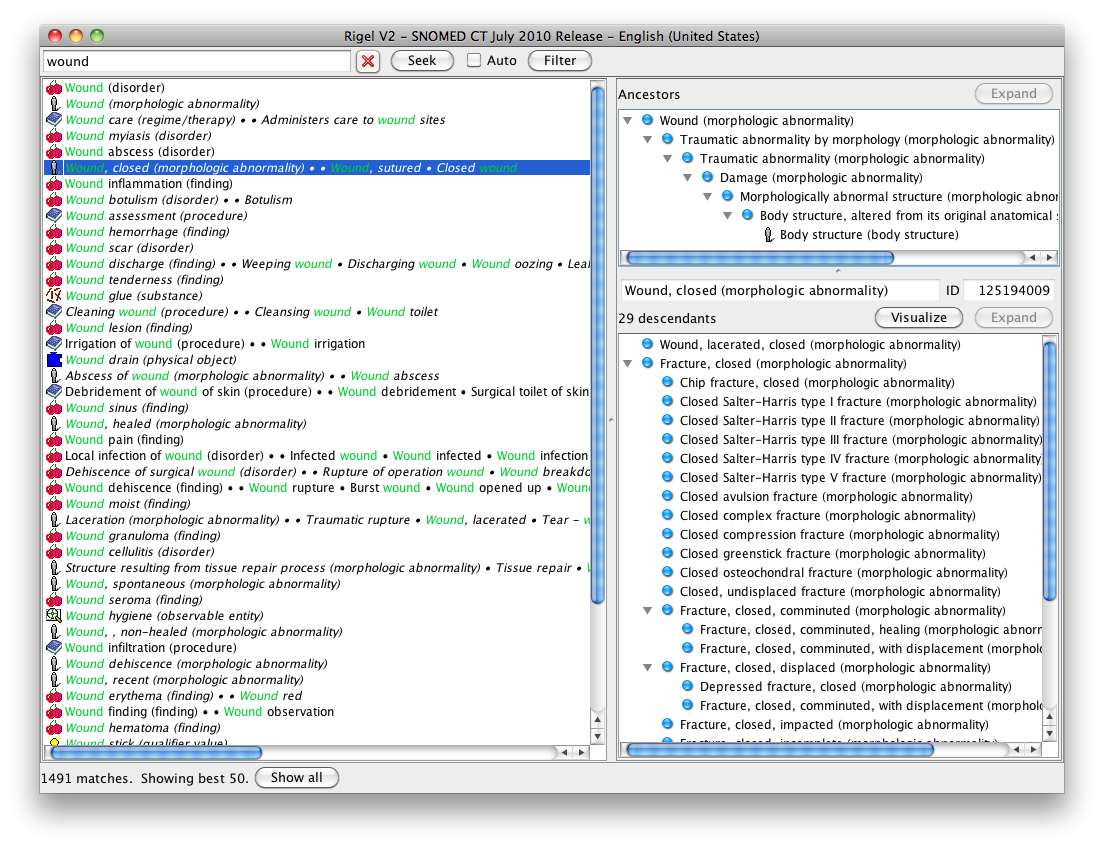Click descendants panel vertical scrollbar thumb
The height and width of the screenshot is (848, 1104).
[1049, 470]
